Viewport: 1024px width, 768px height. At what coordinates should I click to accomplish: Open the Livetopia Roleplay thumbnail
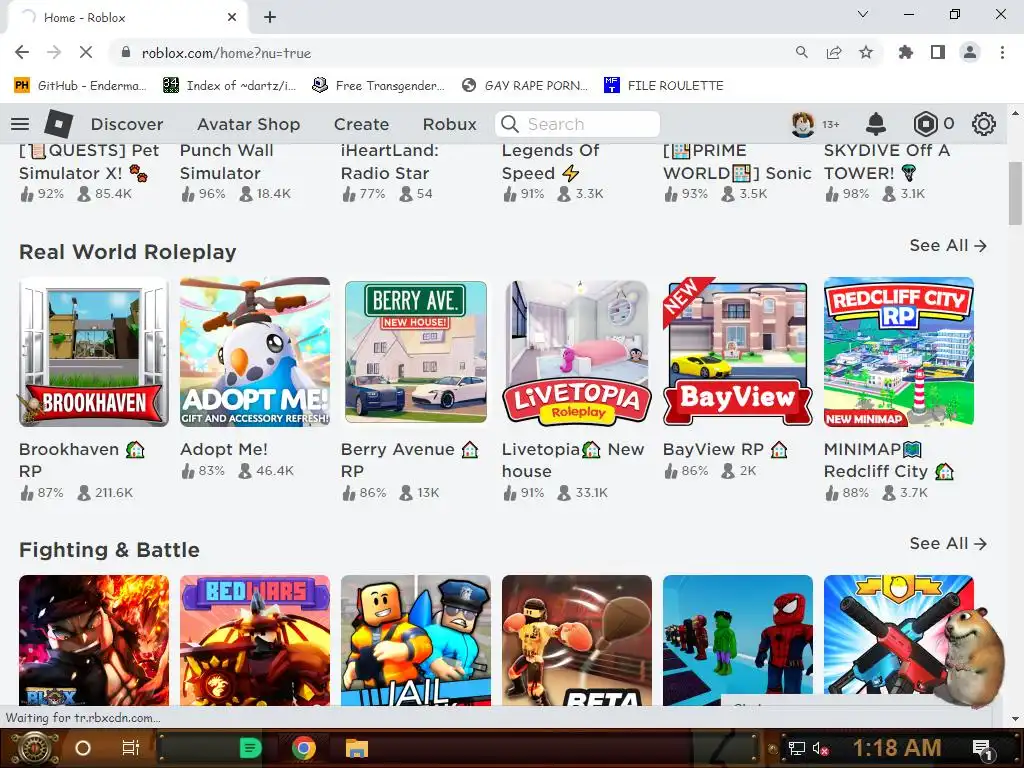(x=577, y=352)
